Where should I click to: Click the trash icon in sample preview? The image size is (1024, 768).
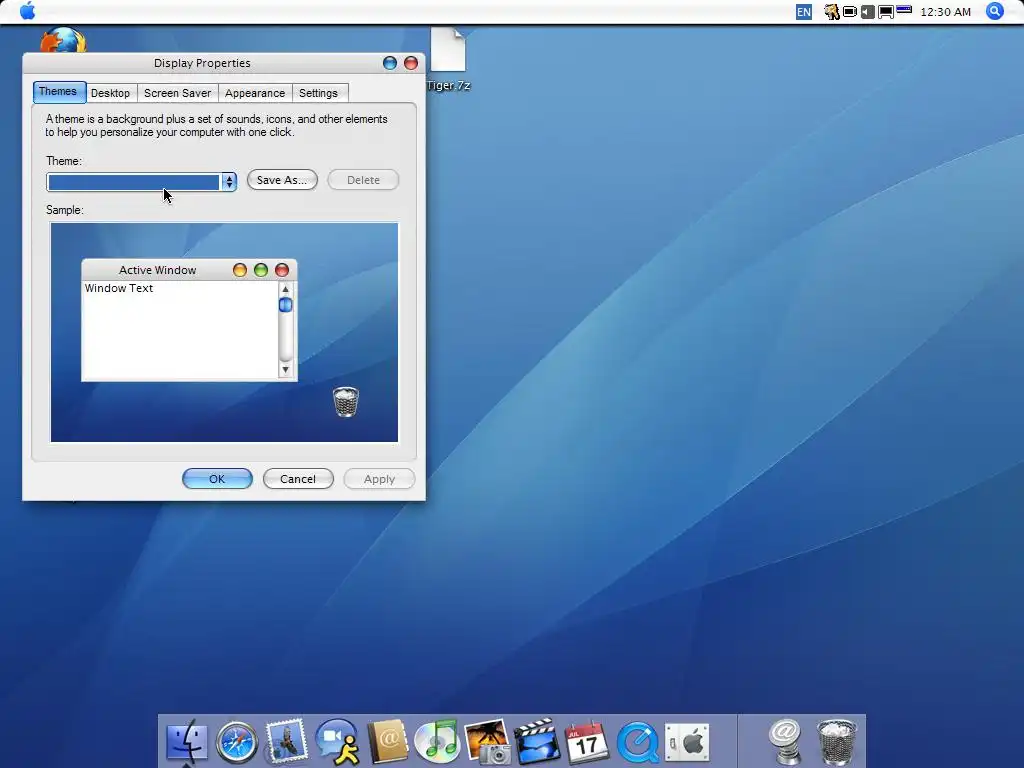346,402
